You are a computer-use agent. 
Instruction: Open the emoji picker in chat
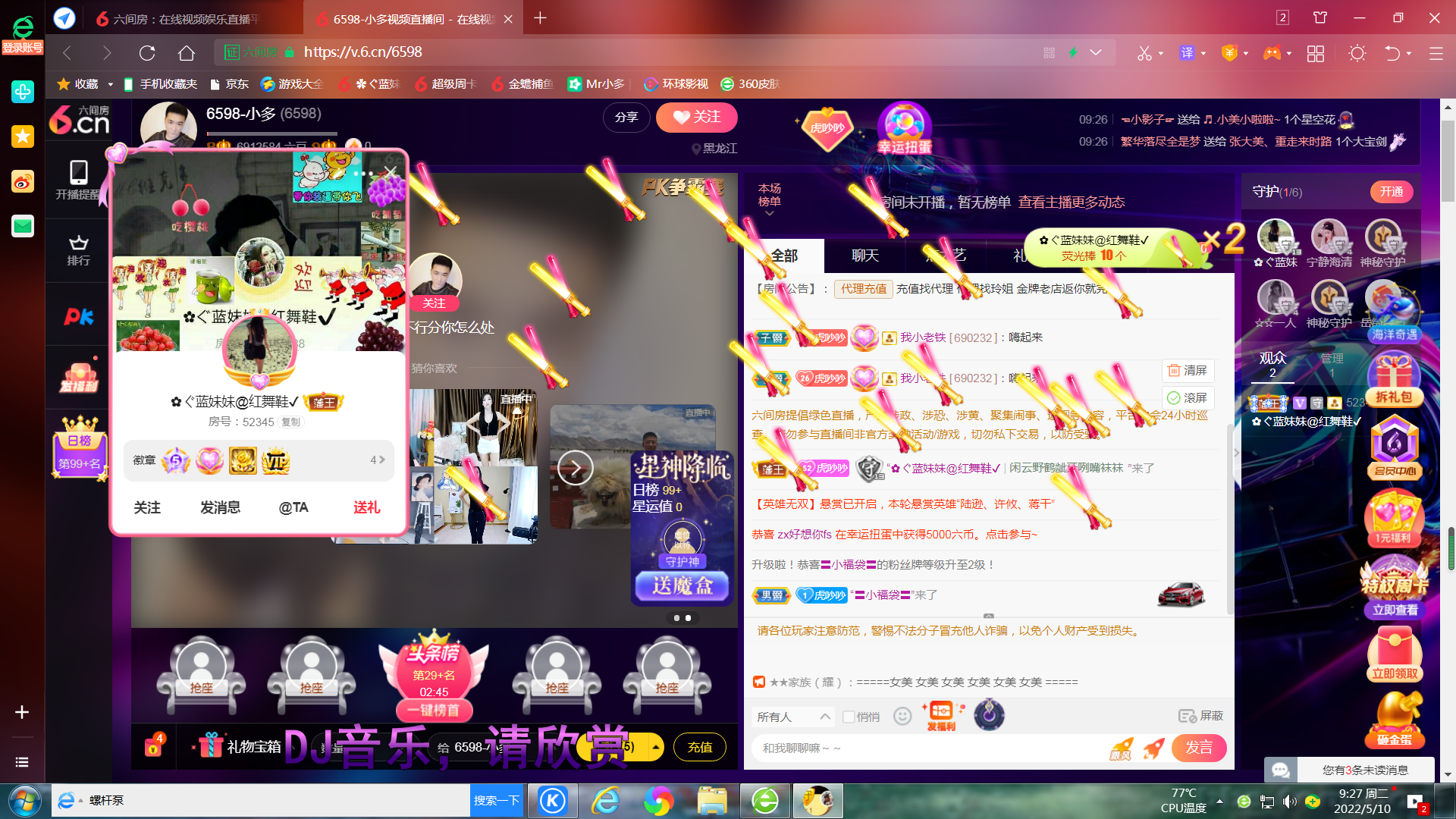[x=902, y=716]
